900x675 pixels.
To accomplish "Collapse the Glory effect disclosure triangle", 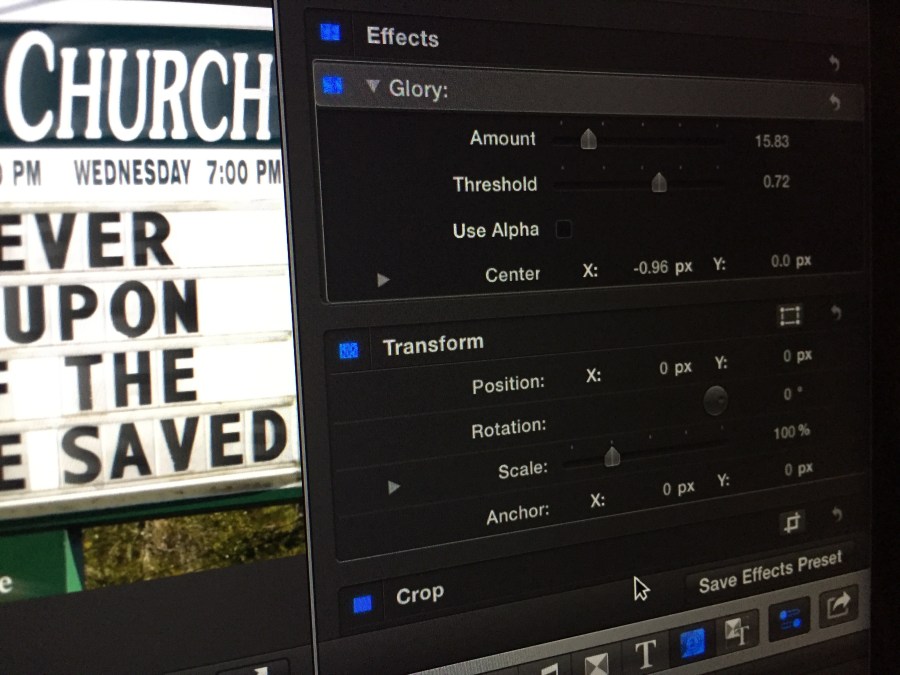I will [373, 88].
